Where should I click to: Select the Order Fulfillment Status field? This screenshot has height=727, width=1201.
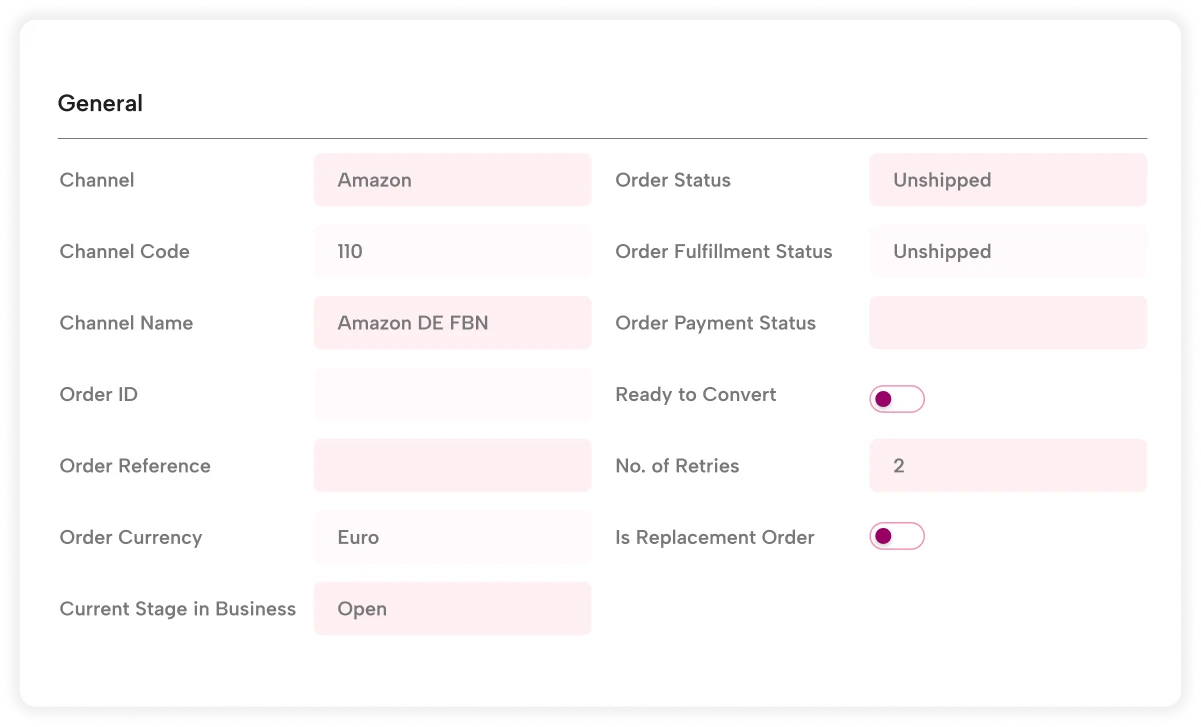point(1007,252)
